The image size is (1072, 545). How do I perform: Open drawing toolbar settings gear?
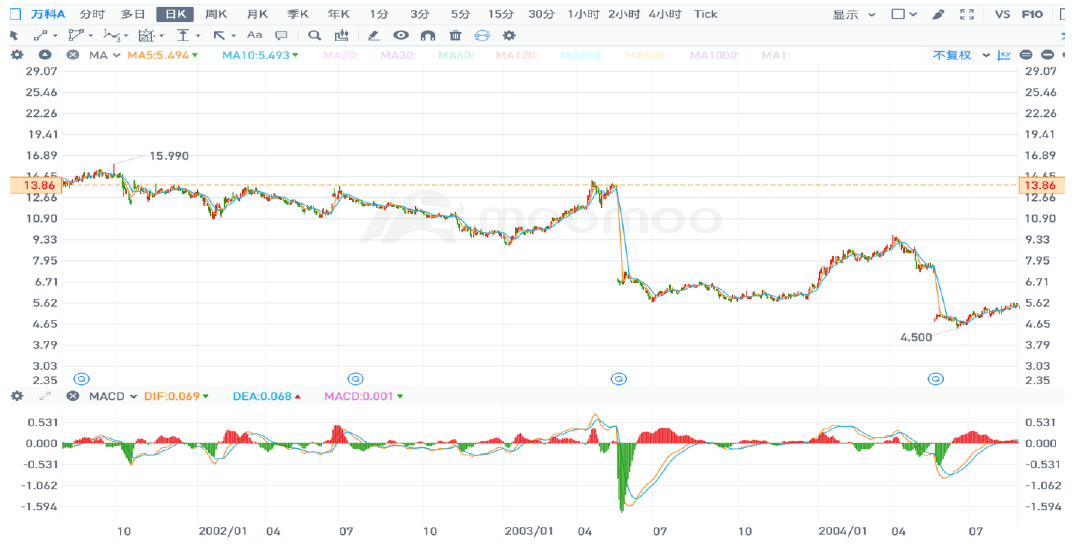click(508, 35)
